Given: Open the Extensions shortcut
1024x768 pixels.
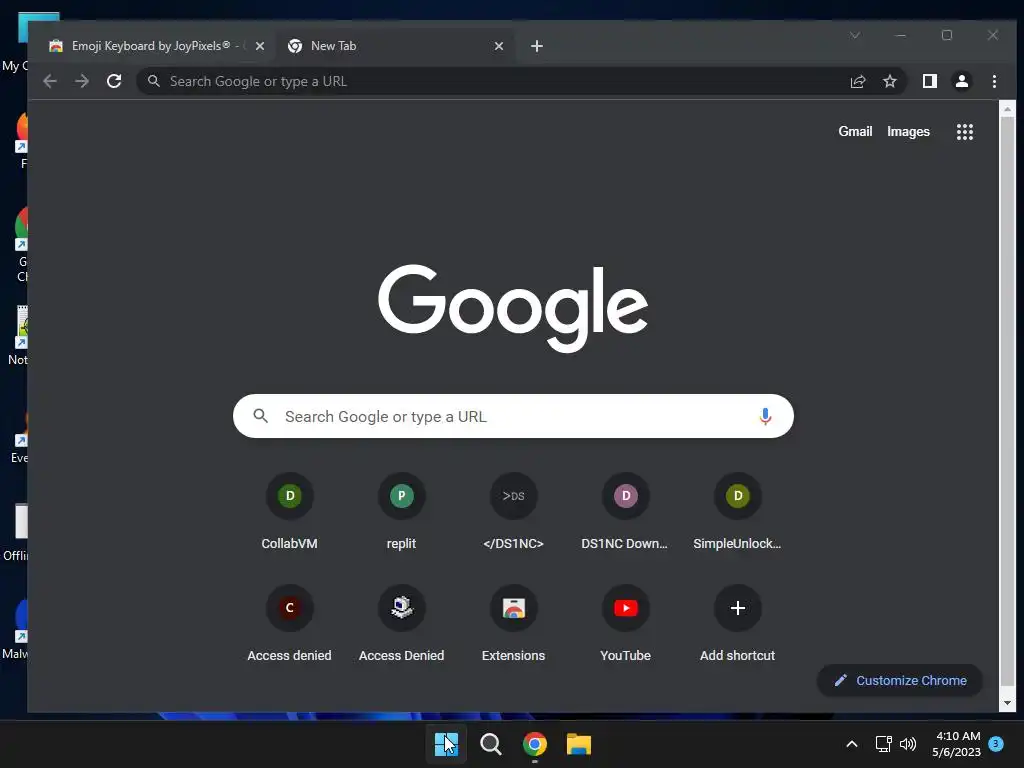Looking at the screenshot, I should coord(513,624).
